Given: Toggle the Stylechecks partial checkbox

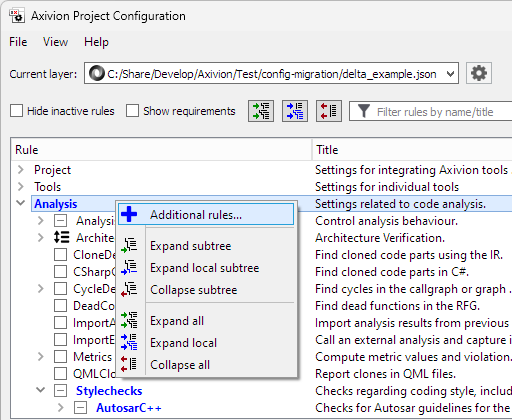Looking at the screenshot, I should 60,391.
